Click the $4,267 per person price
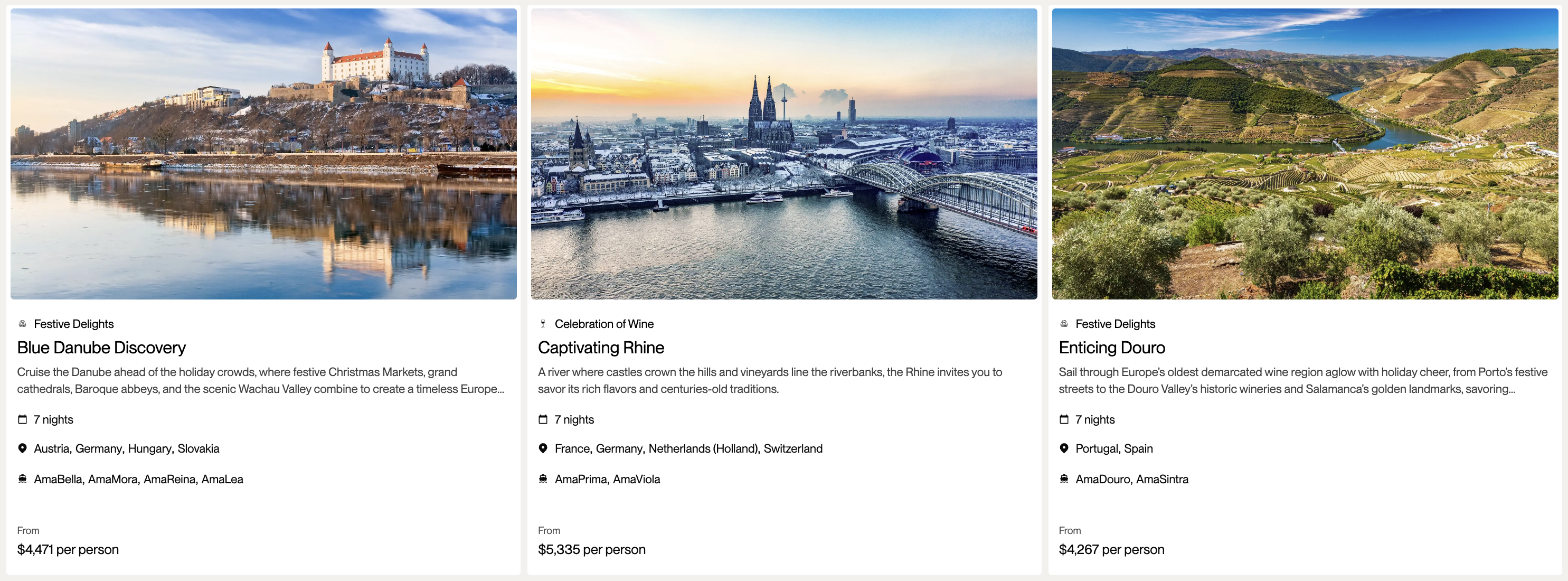 [x=1111, y=549]
